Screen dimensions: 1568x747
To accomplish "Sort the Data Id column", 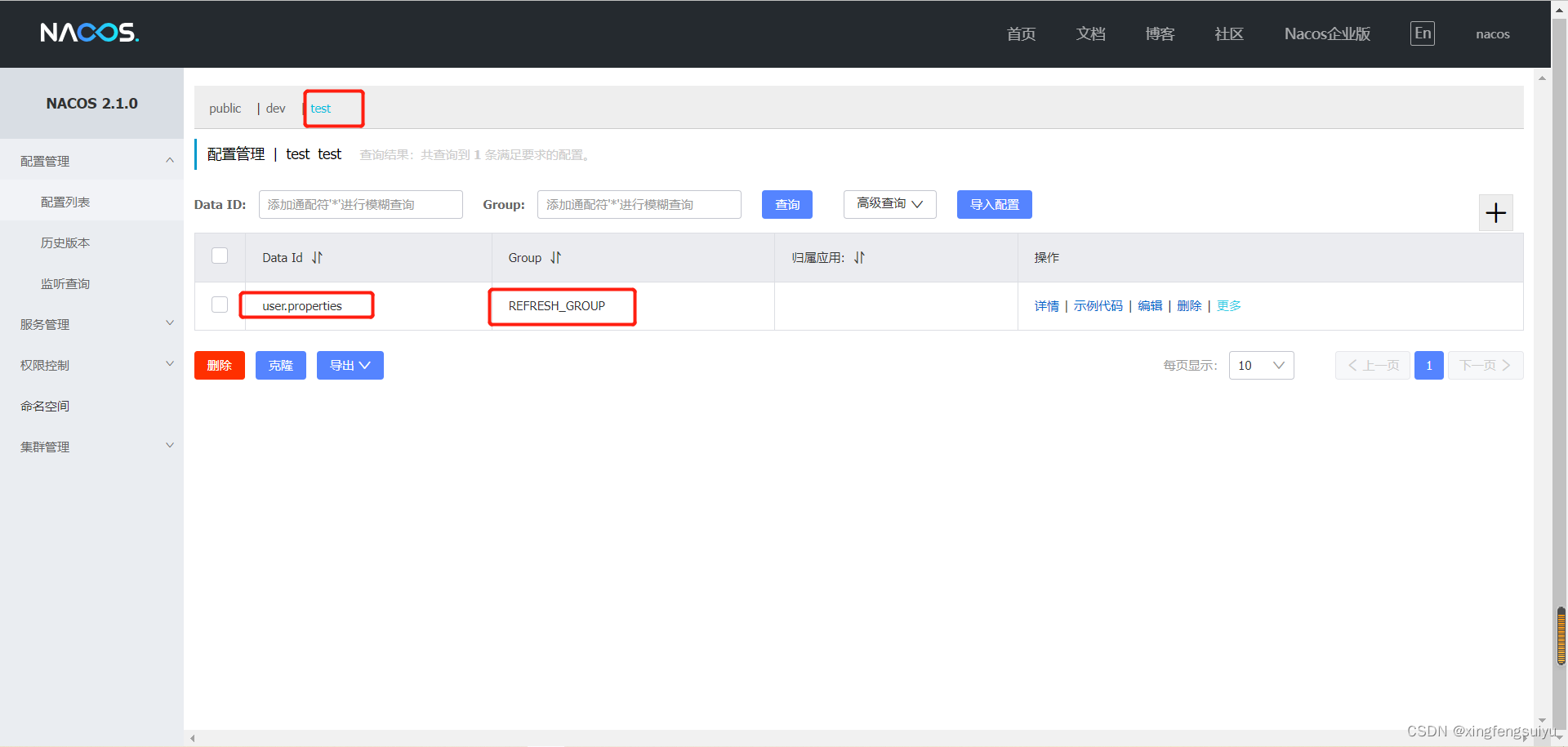I will tap(317, 257).
